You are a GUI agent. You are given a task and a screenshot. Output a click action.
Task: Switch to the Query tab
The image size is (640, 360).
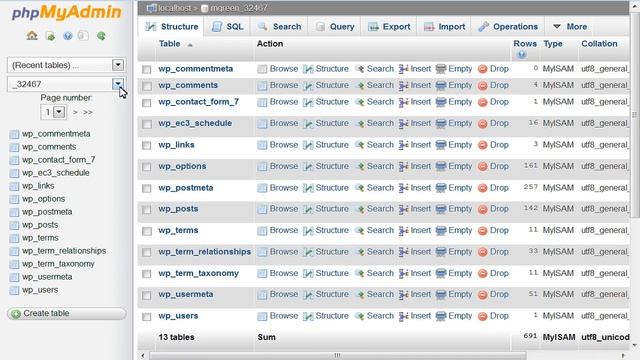pyautogui.click(x=335, y=27)
